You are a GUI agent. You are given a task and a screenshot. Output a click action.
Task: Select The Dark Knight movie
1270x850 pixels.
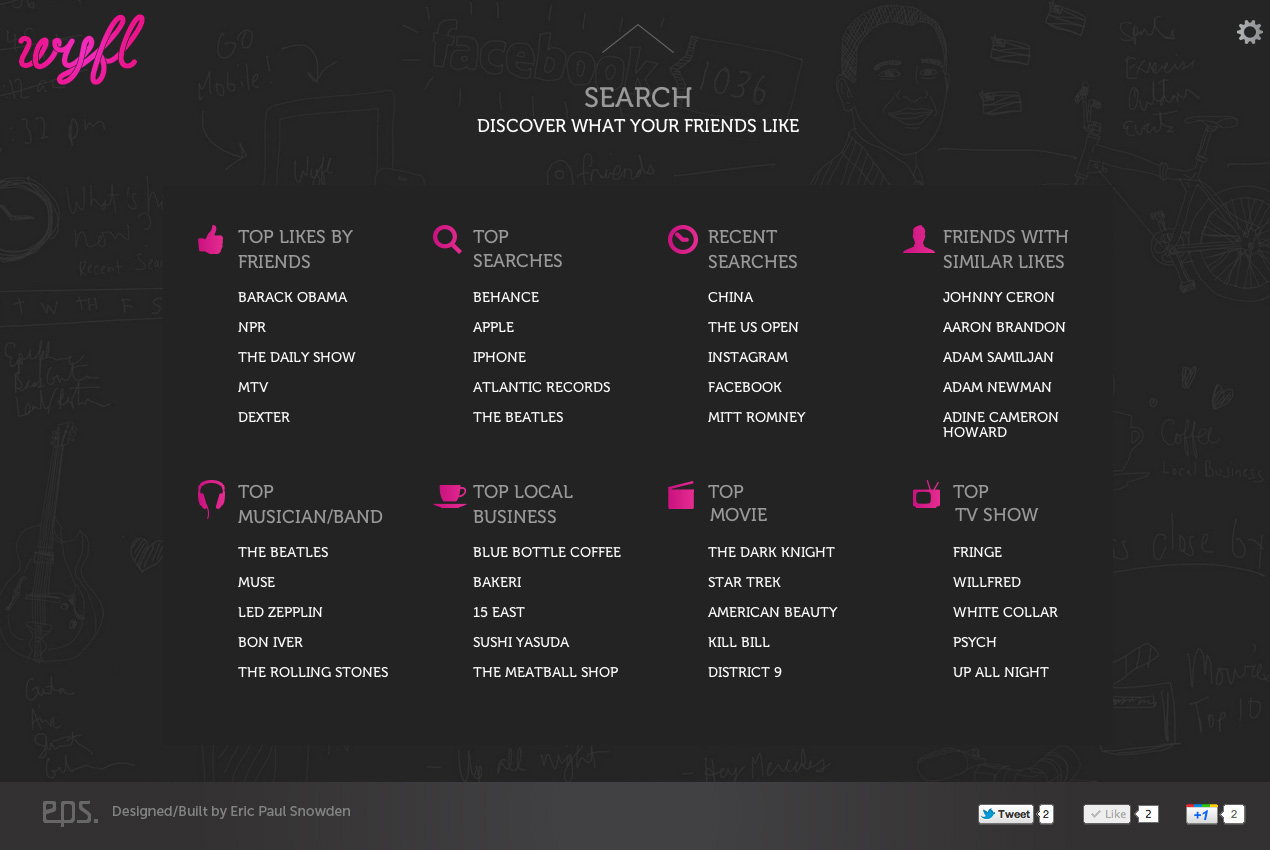tap(771, 552)
